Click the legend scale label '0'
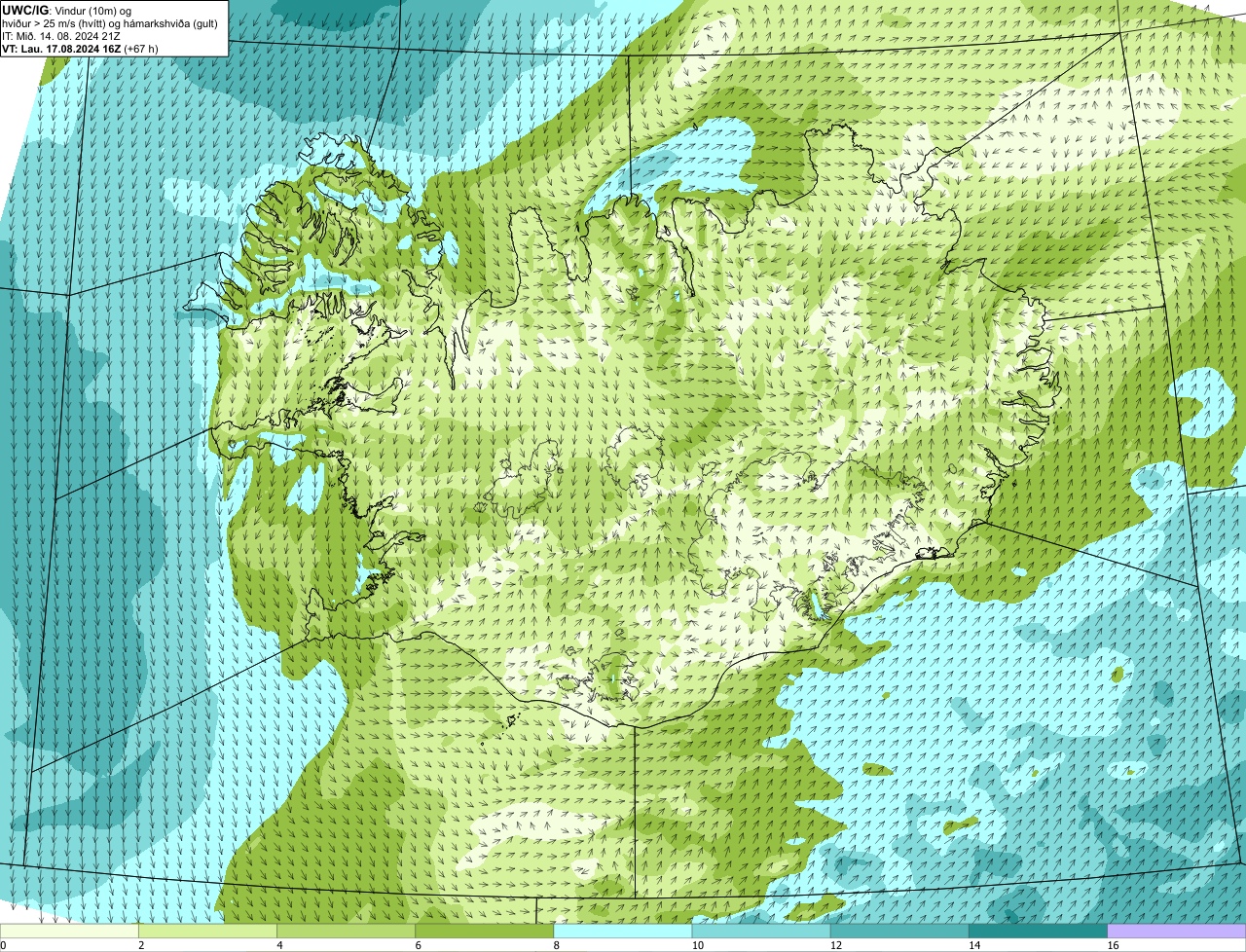The height and width of the screenshot is (952, 1246). pyautogui.click(x=4, y=945)
